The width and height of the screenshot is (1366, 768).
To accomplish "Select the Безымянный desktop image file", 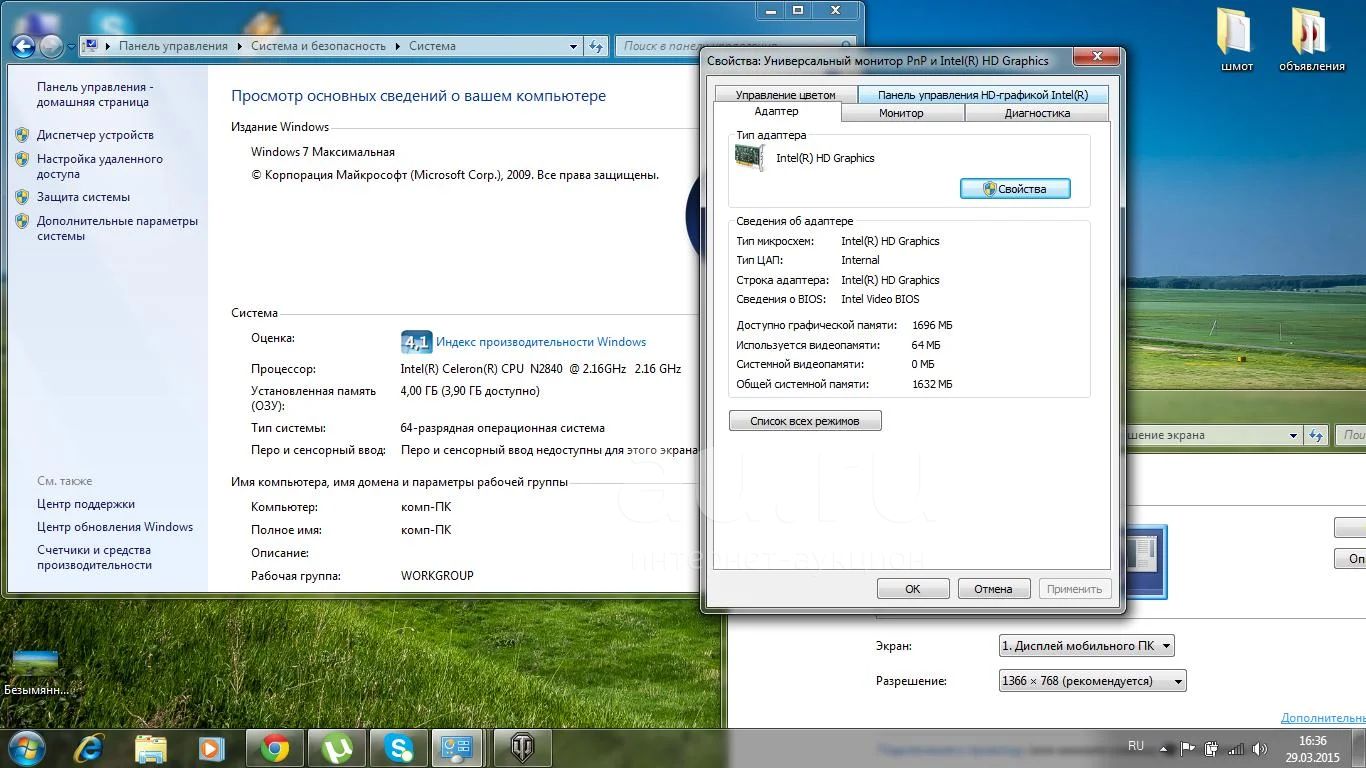I will (37, 673).
